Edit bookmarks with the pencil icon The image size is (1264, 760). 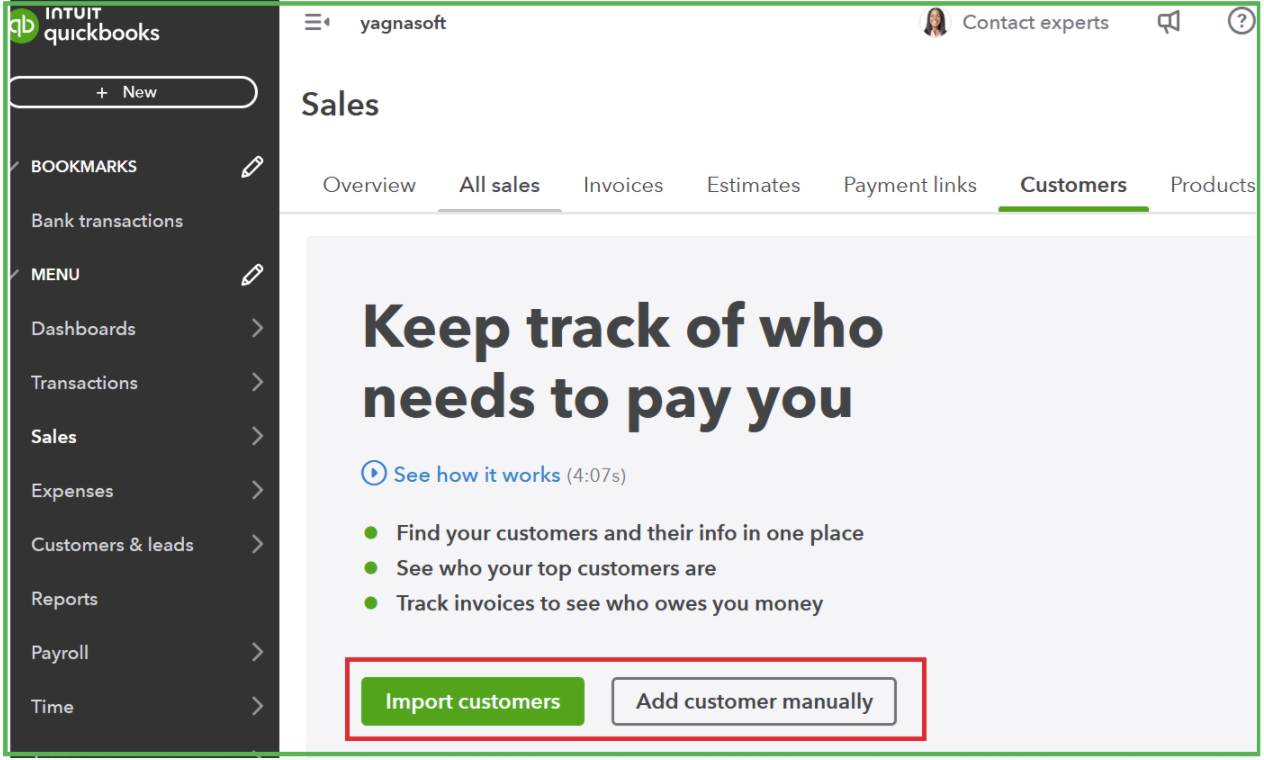coord(252,167)
